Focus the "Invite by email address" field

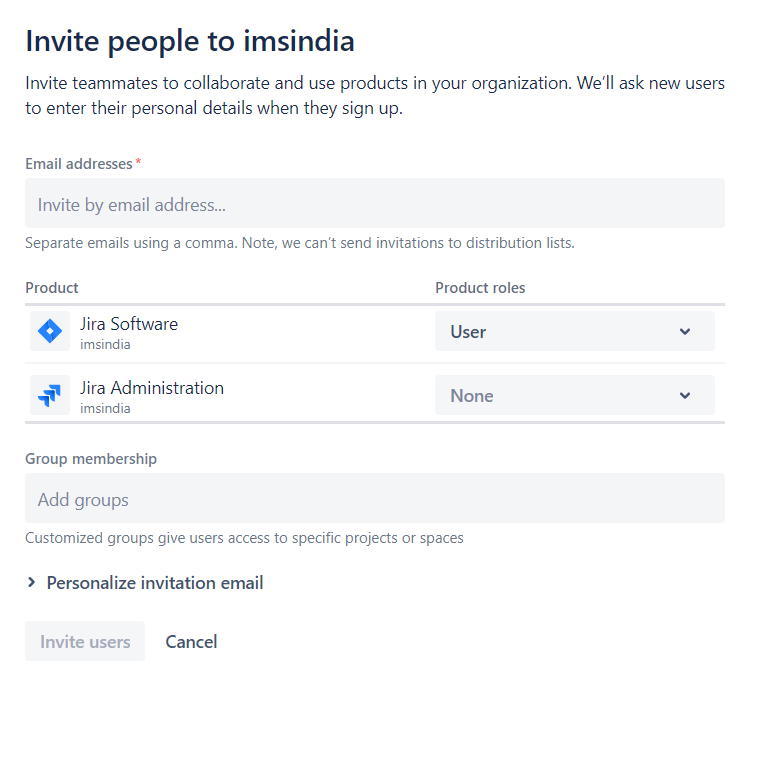pyautogui.click(x=374, y=204)
